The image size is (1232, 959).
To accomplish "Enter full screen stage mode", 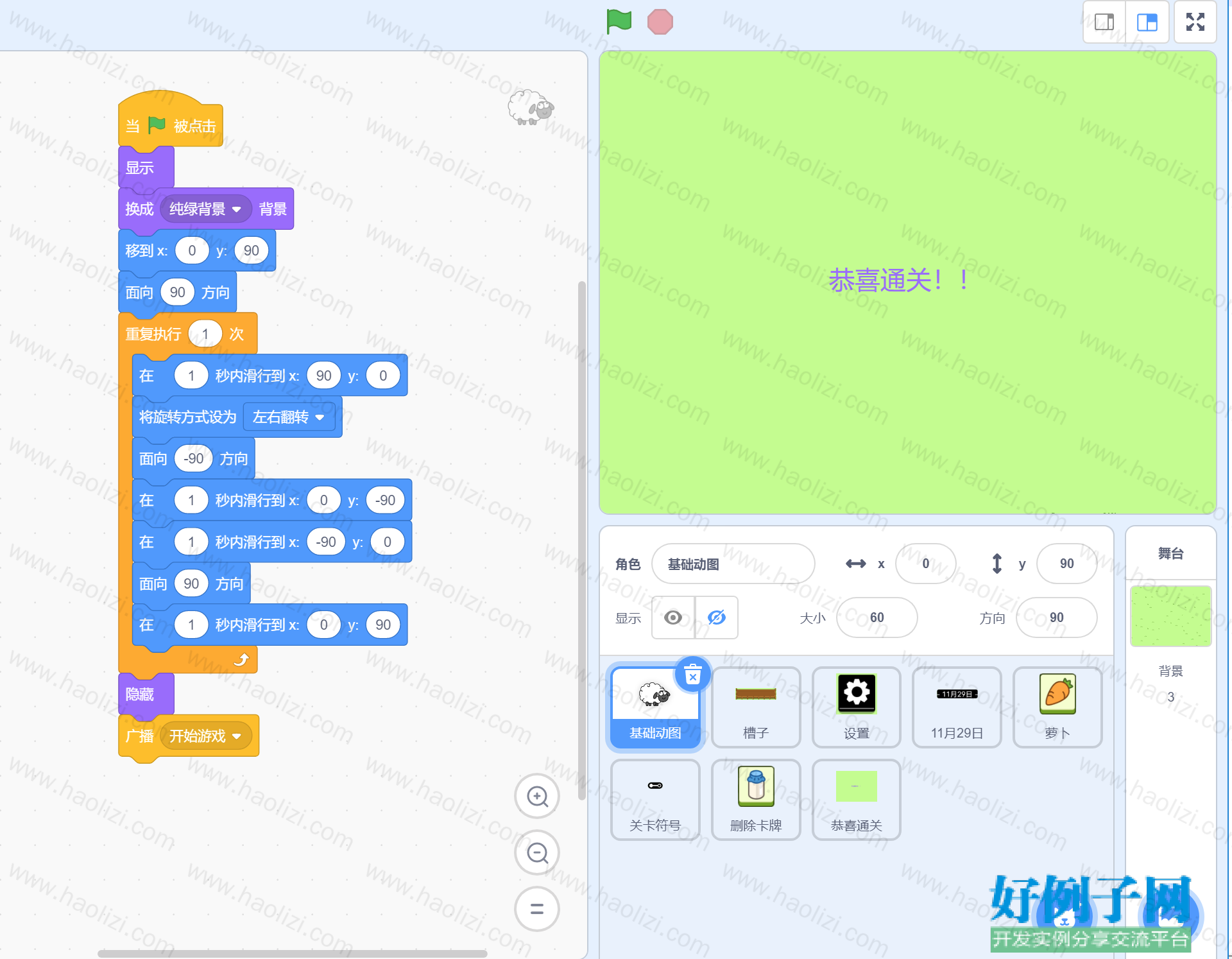I will [x=1195, y=22].
